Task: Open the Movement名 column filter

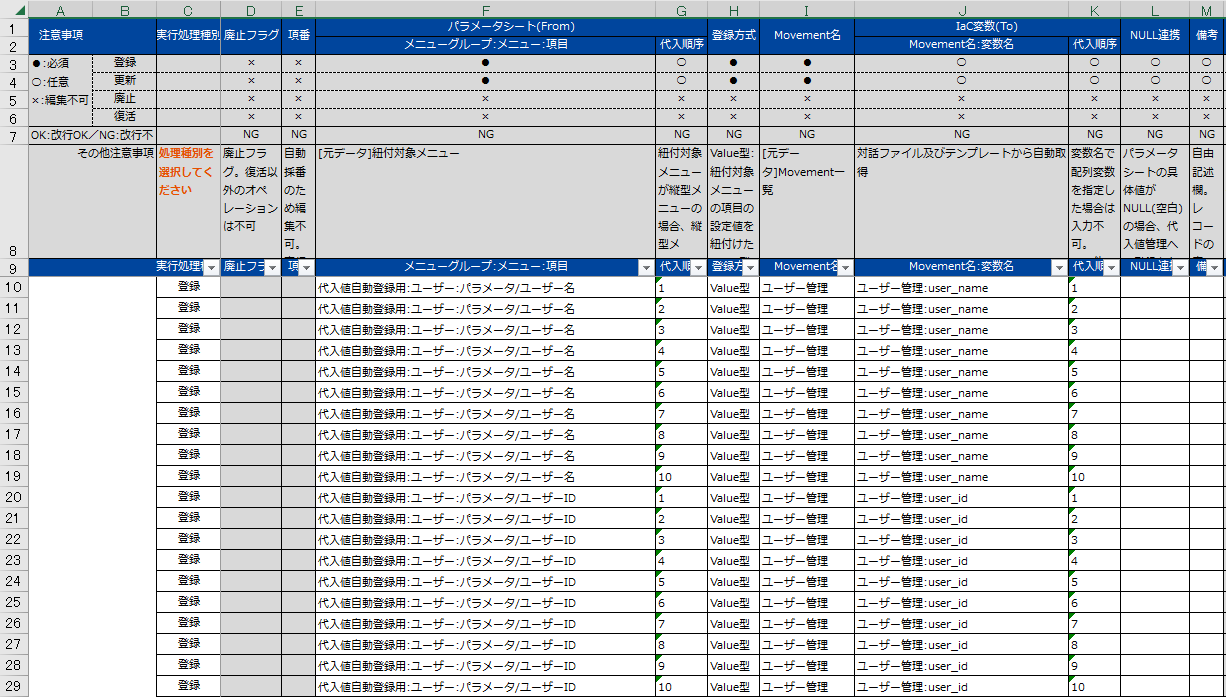Action: tap(846, 267)
